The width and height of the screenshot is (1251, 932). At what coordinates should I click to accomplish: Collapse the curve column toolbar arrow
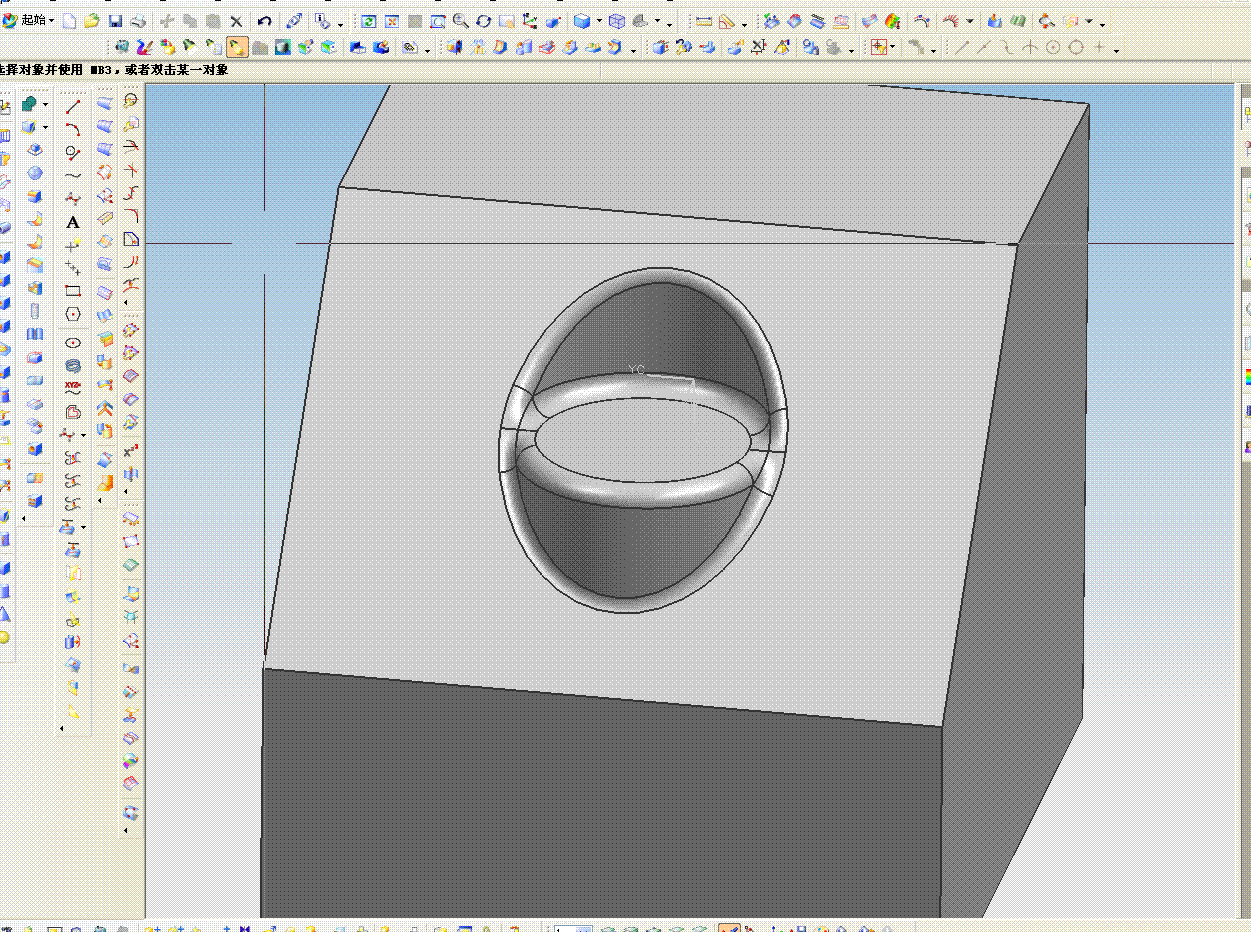point(62,728)
